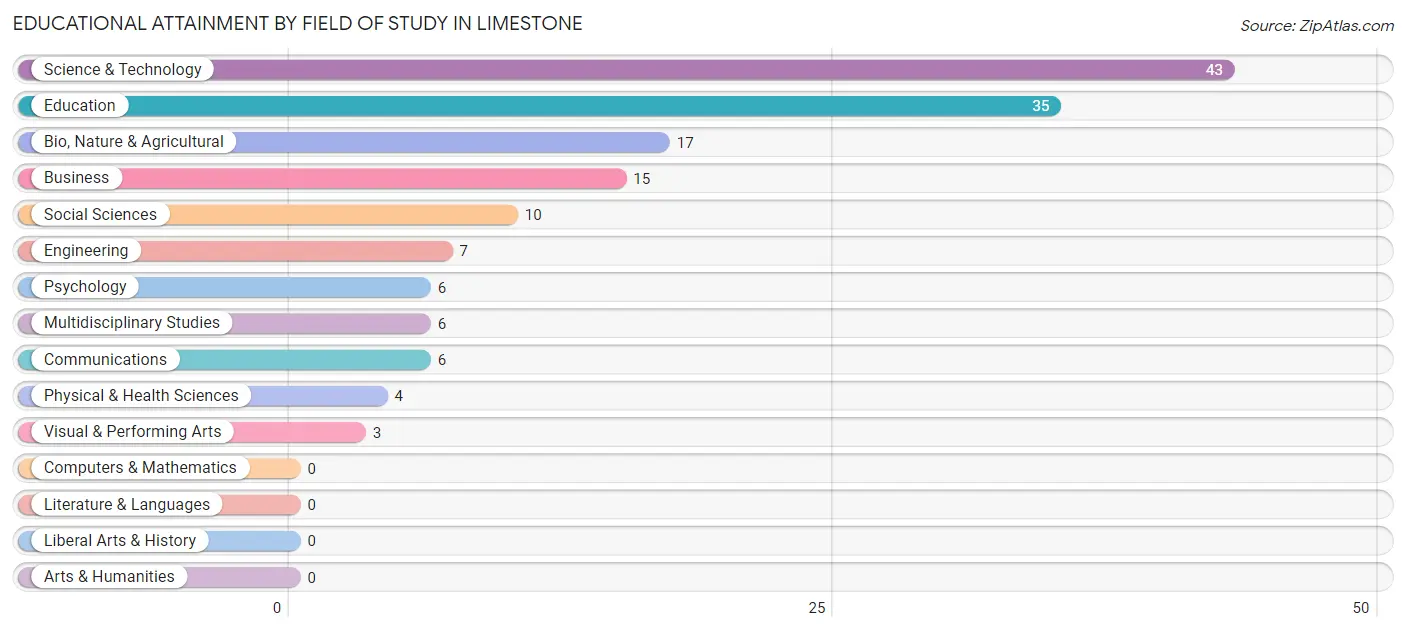
Task: Click the value 4 beside Physical & Health Sciences
Action: [x=399, y=396]
